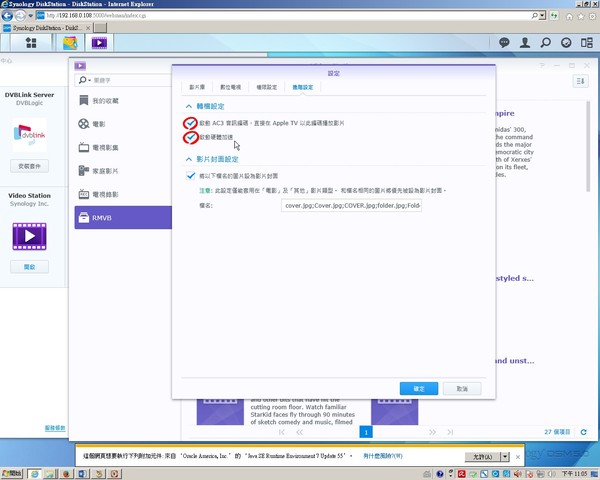Click the cover filename input field
Viewport: 600px width, 480px height.
[352, 205]
